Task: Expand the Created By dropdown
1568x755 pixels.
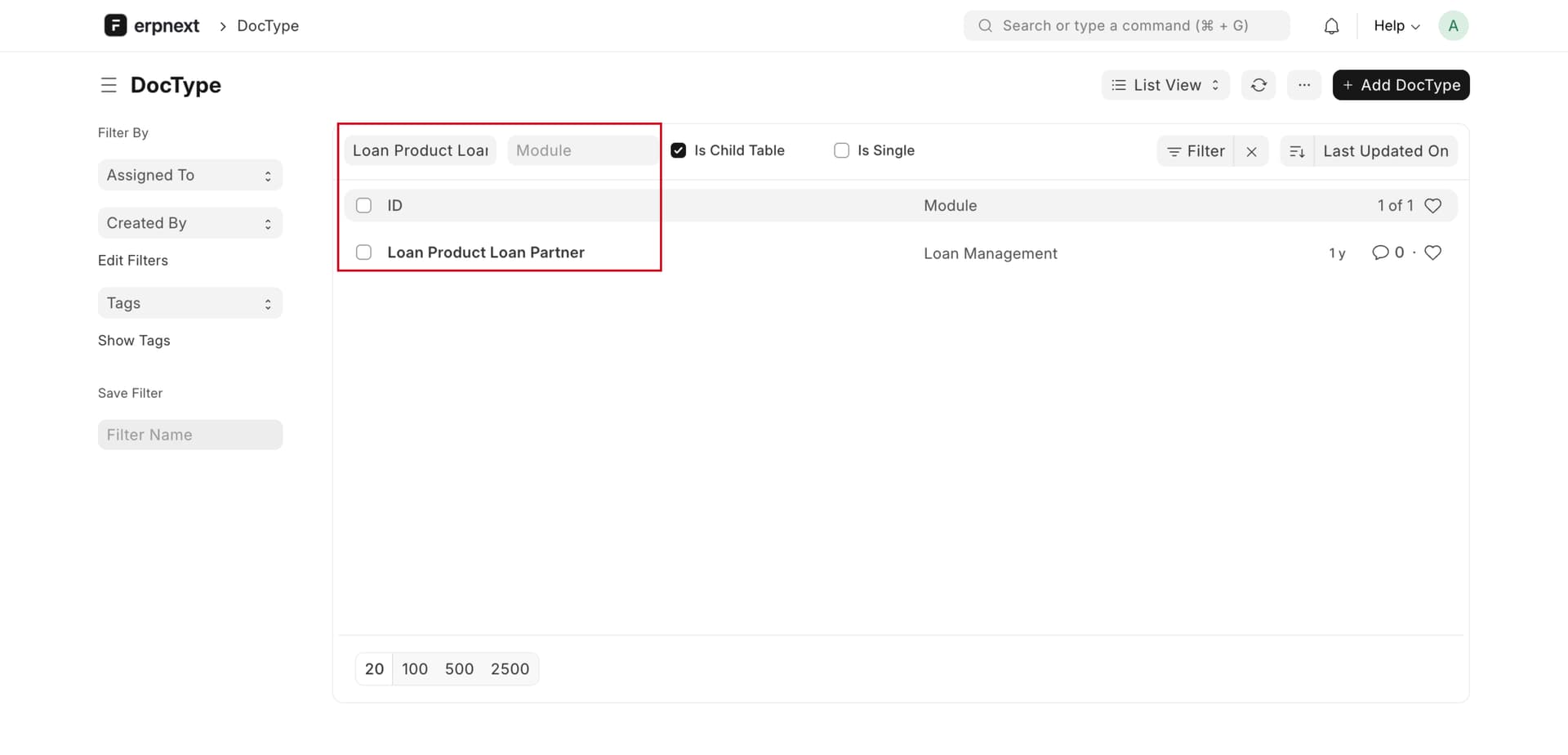Action: [x=189, y=223]
